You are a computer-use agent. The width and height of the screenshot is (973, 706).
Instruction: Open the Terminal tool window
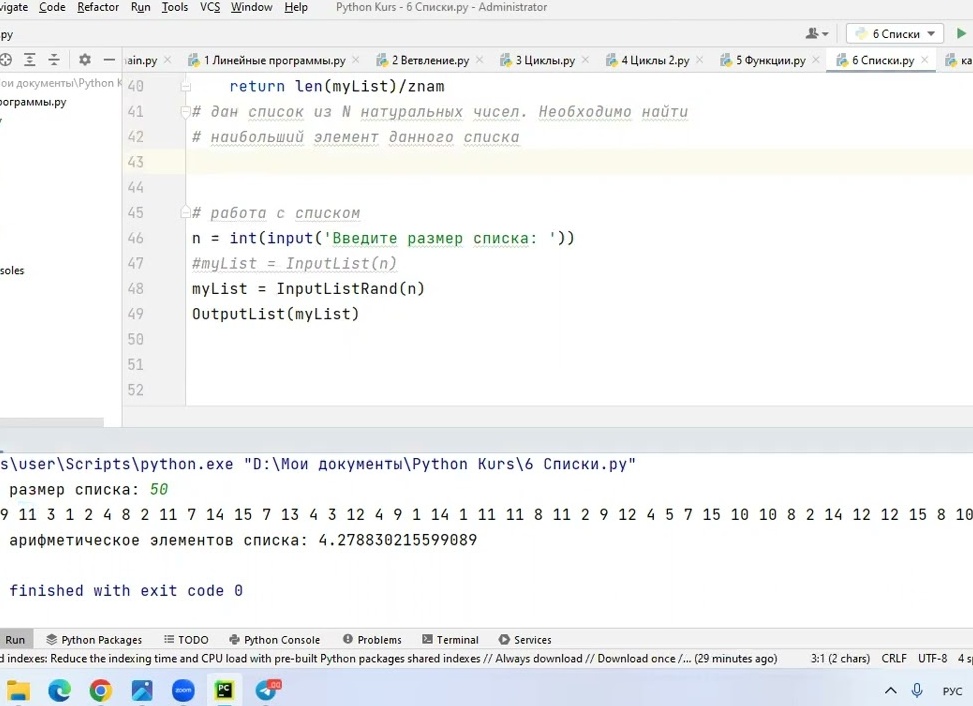451,640
